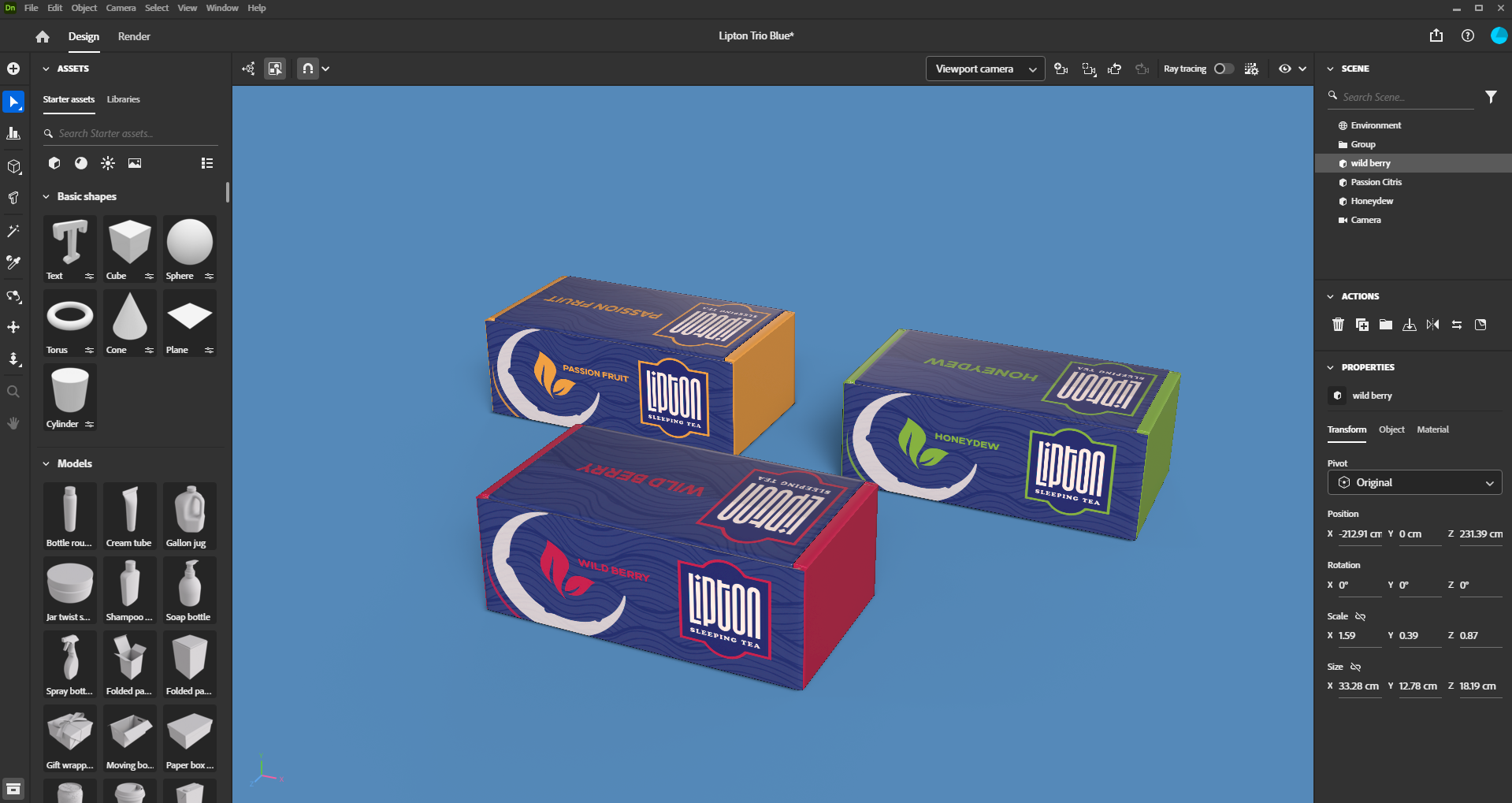1512x803 pixels.
Task: Collapse the Models section
Action: tap(46, 463)
